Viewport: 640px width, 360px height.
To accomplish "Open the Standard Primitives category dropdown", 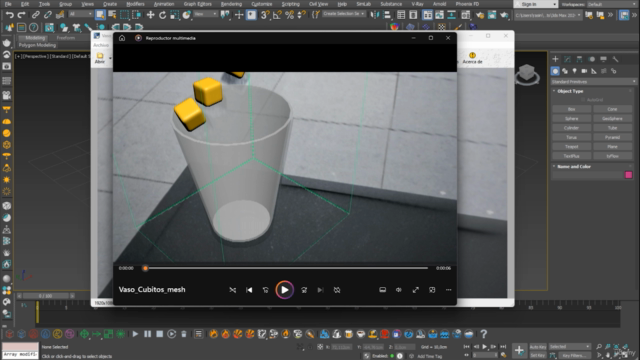I will [x=593, y=82].
